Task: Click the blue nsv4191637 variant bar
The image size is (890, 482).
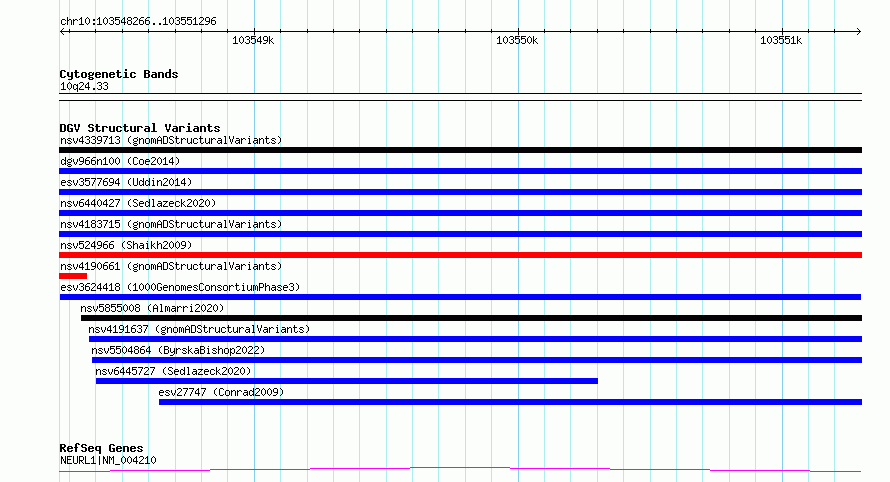Action: 475,340
